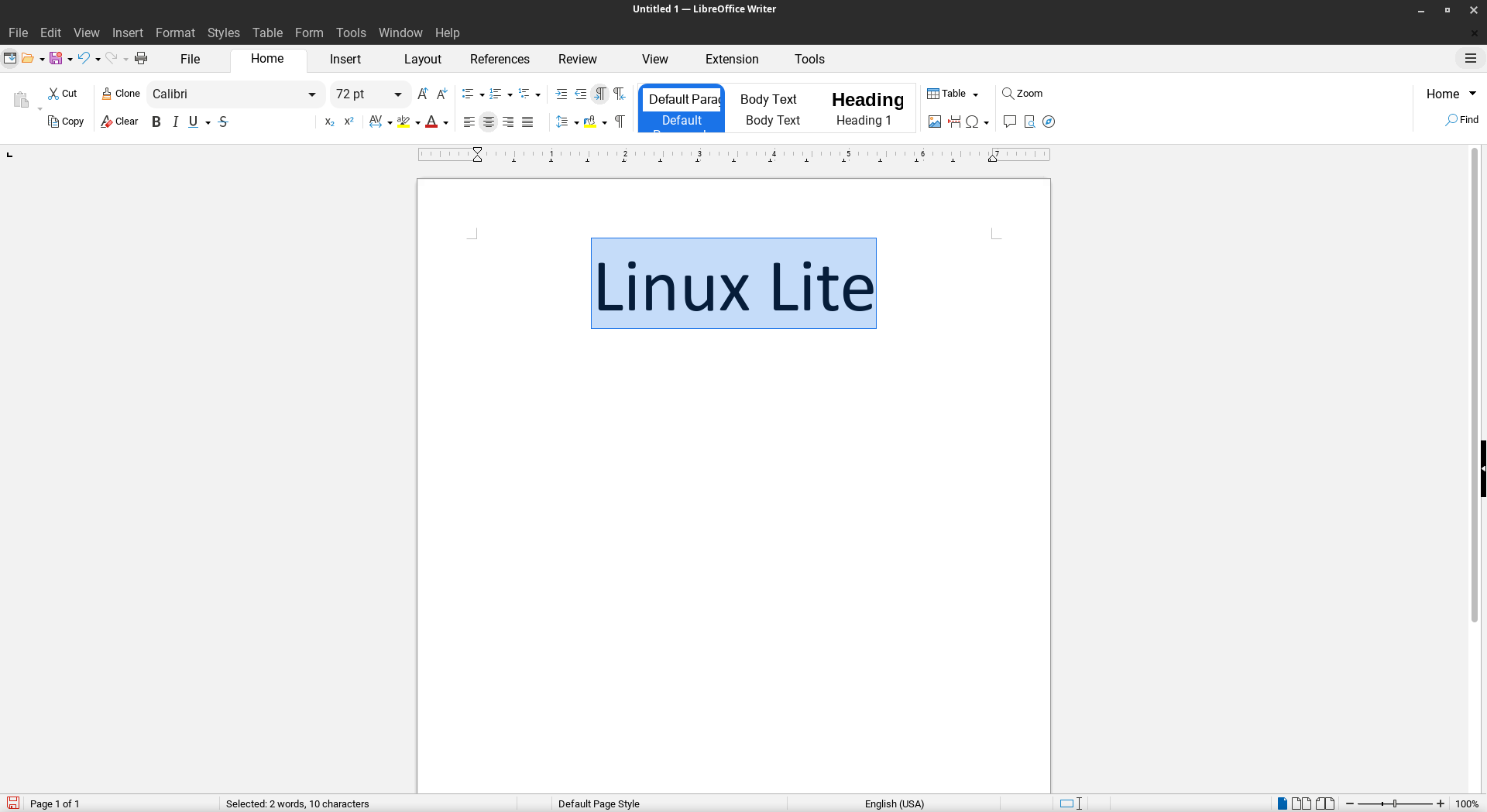Adjust the zoom slider in status bar
This screenshot has height=812, width=1487.
point(1395,803)
